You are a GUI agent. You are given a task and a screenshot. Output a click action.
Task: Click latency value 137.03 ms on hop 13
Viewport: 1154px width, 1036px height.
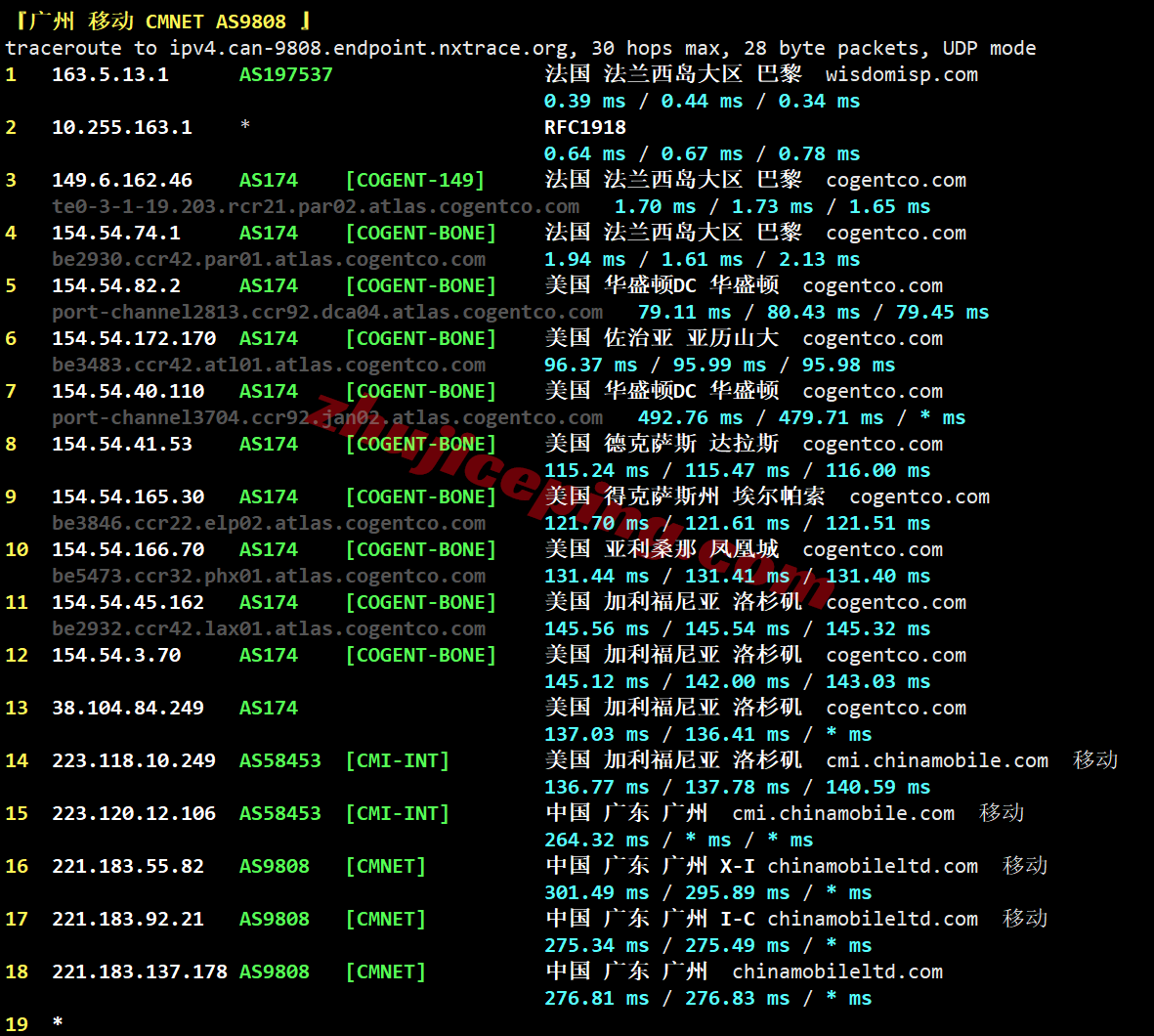click(x=596, y=735)
